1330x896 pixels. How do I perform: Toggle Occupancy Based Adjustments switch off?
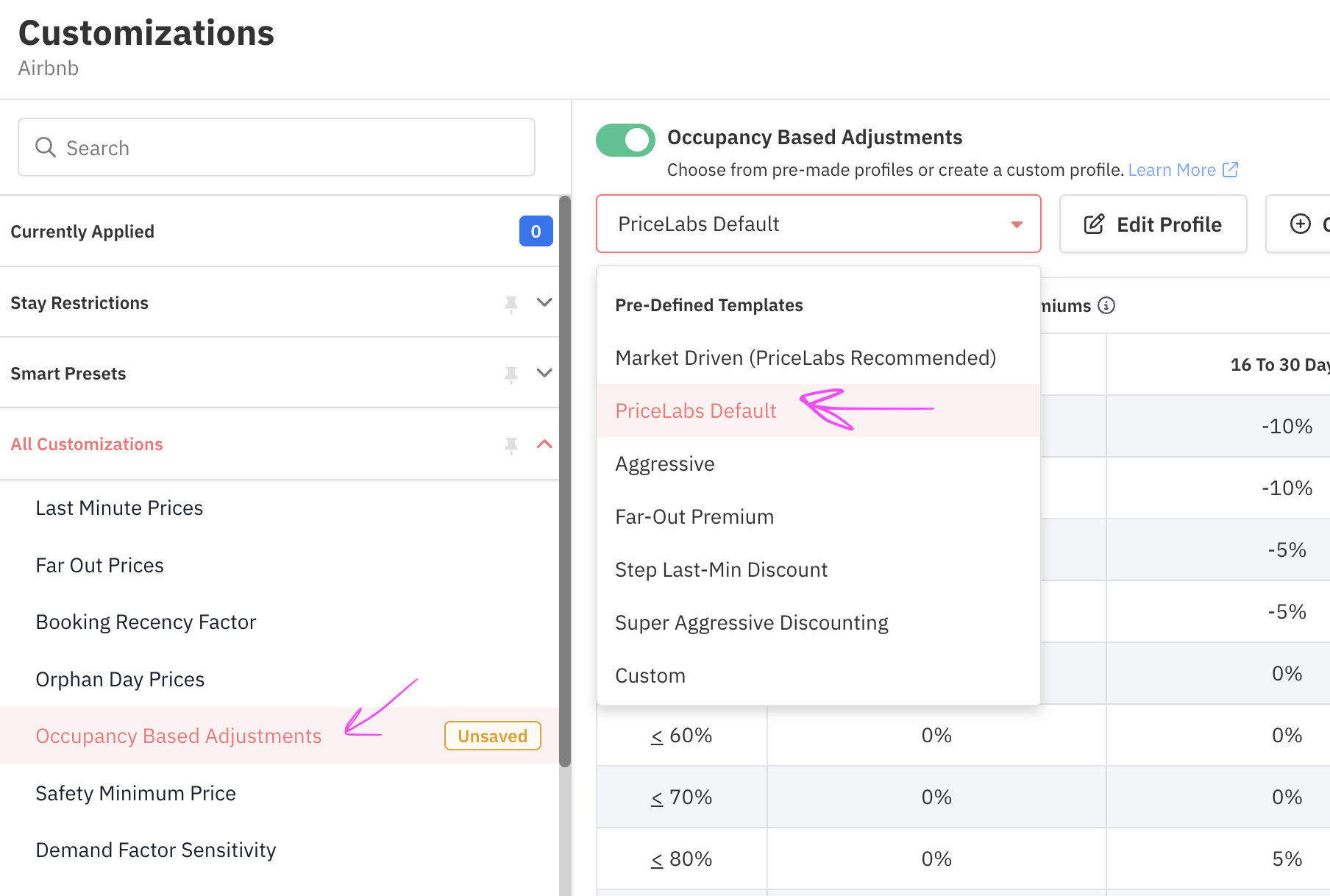pyautogui.click(x=625, y=140)
